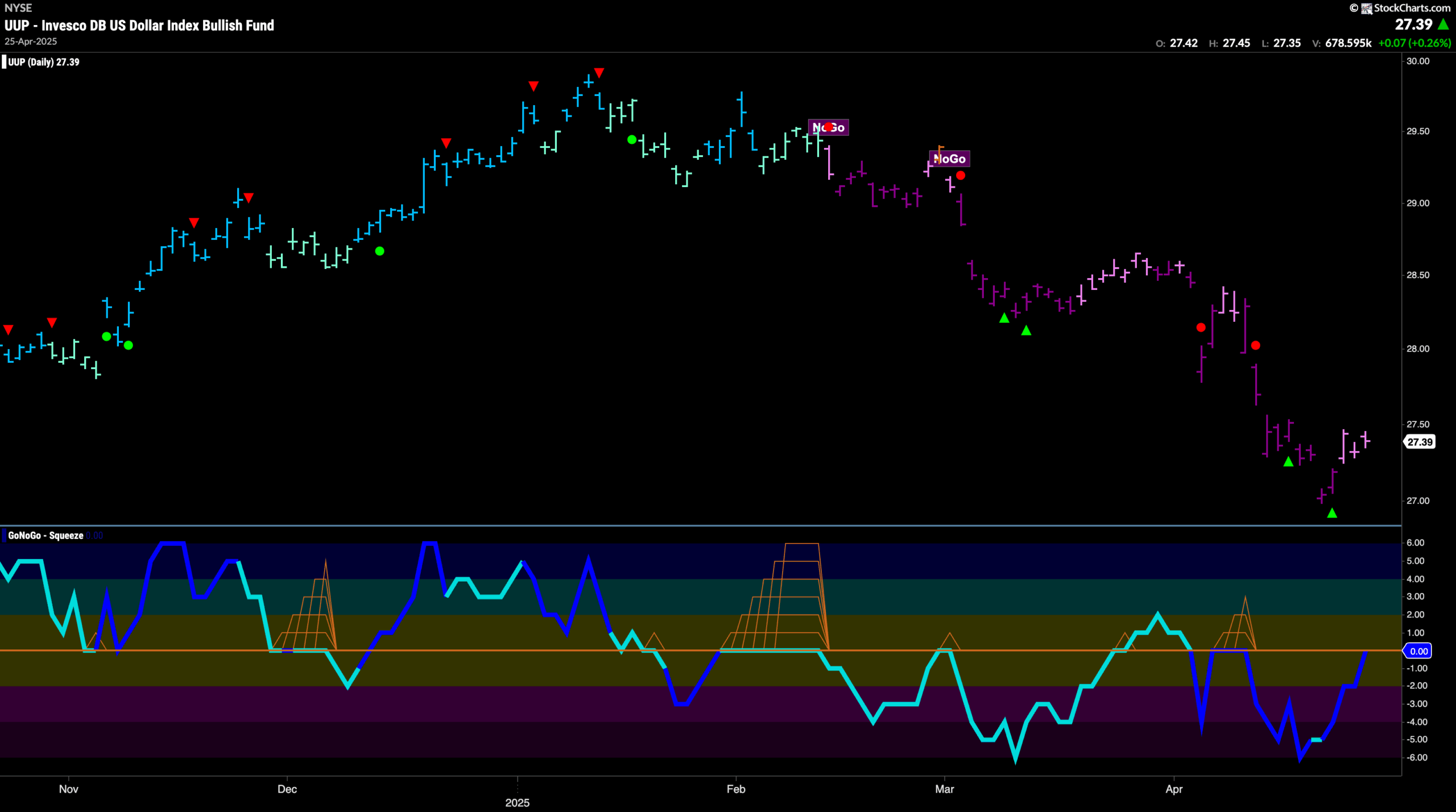Click the red triangle marker in late December
Image resolution: width=1456 pixels, height=812 pixels.
click(x=446, y=142)
